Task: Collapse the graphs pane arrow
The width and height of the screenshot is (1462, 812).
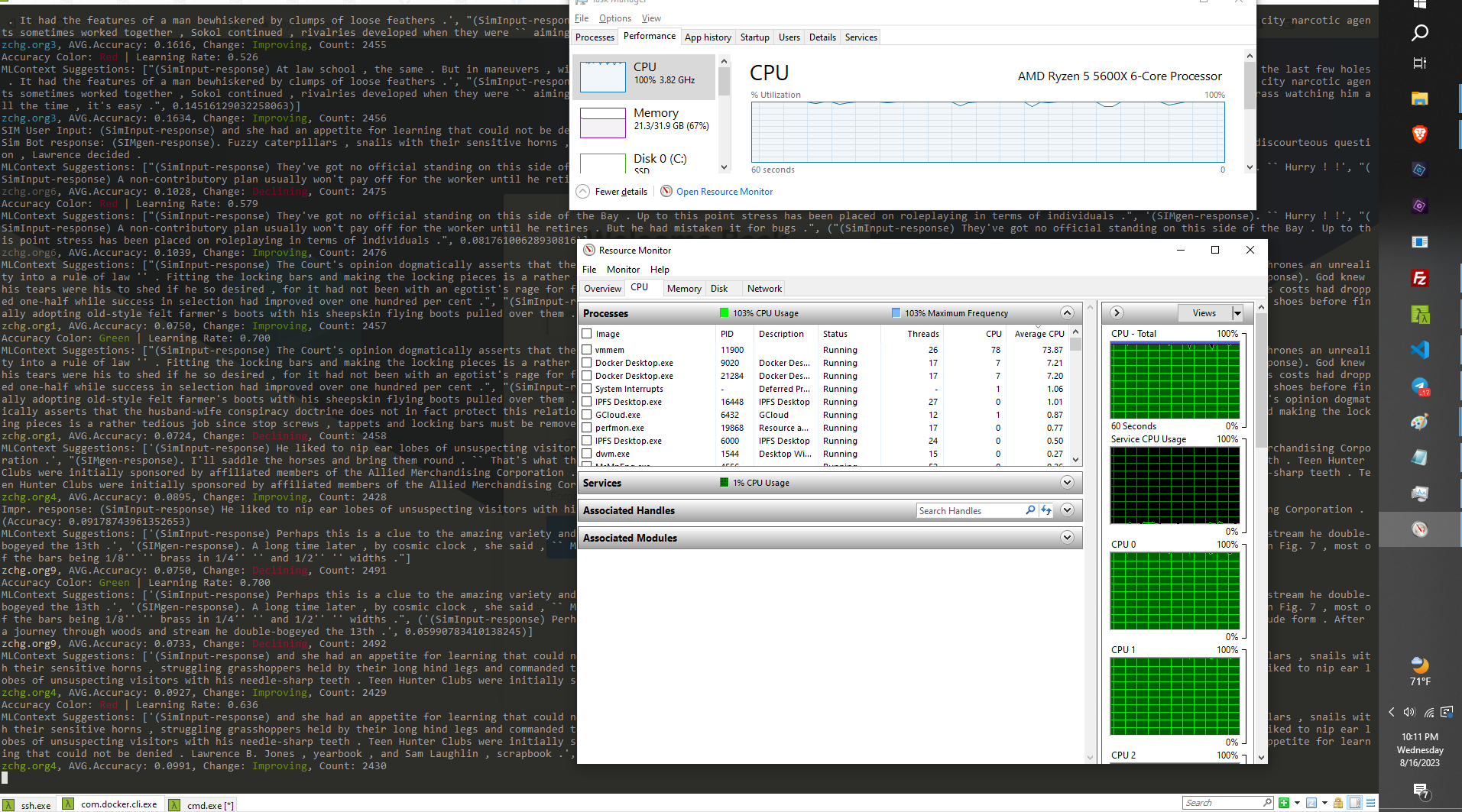Action: pyautogui.click(x=1117, y=312)
